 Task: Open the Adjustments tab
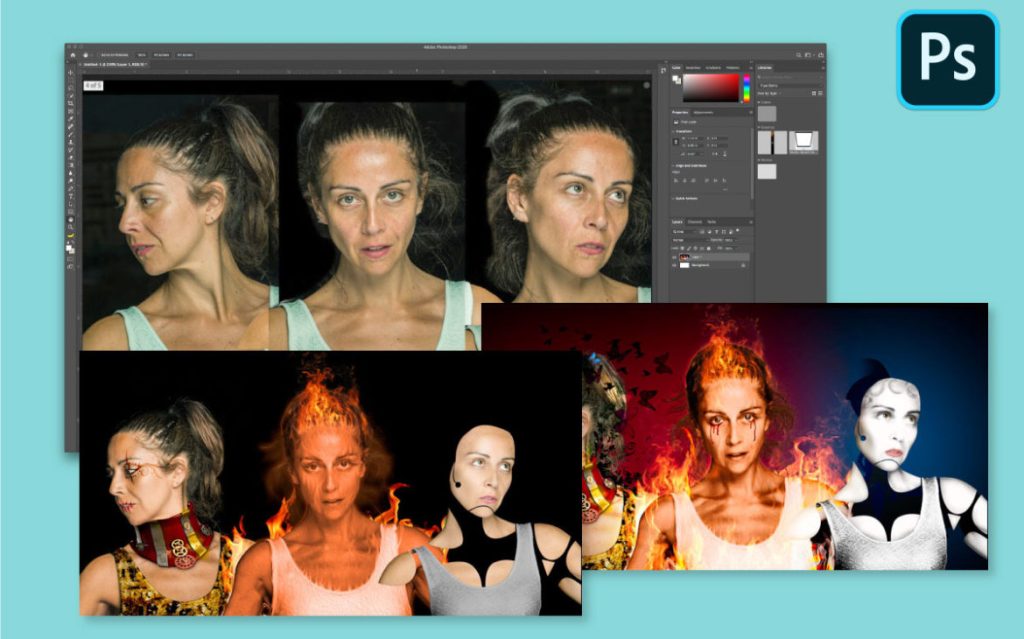703,112
